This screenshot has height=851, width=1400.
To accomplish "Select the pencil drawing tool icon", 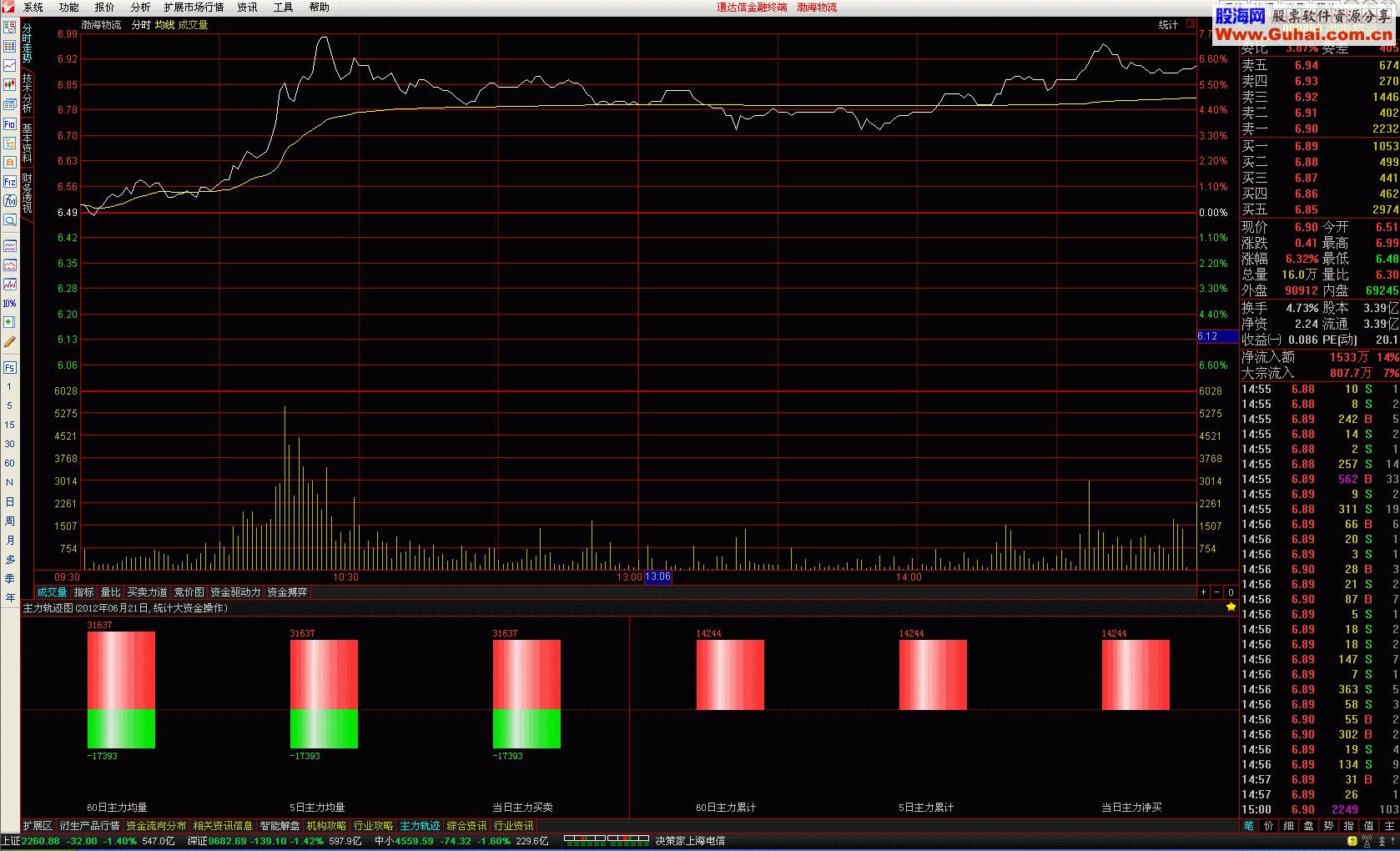I will [x=10, y=341].
